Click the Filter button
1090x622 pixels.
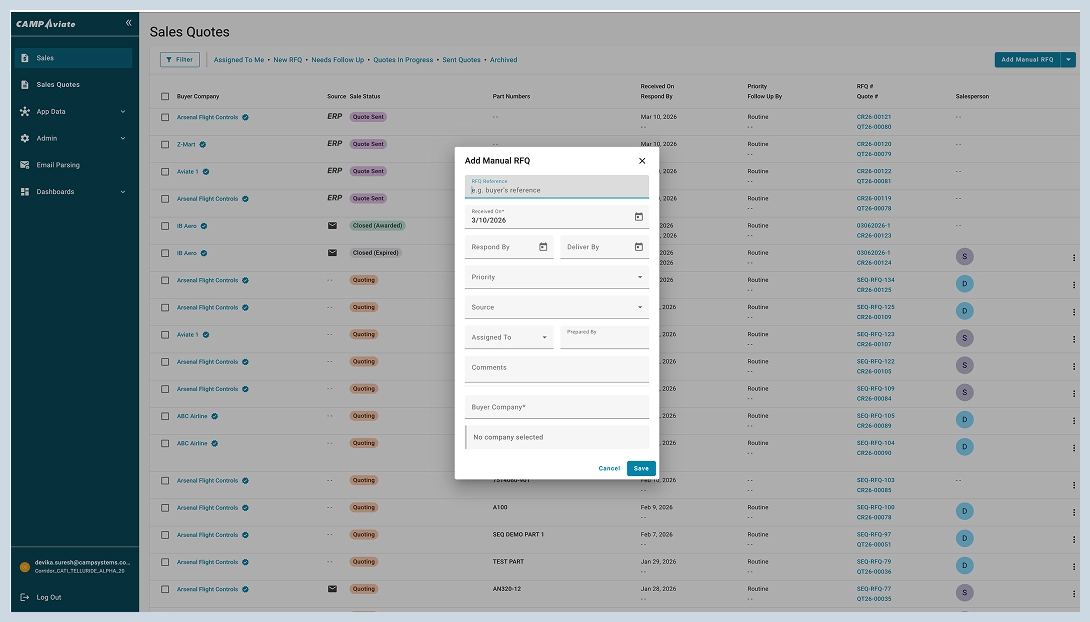pyautogui.click(x=179, y=60)
